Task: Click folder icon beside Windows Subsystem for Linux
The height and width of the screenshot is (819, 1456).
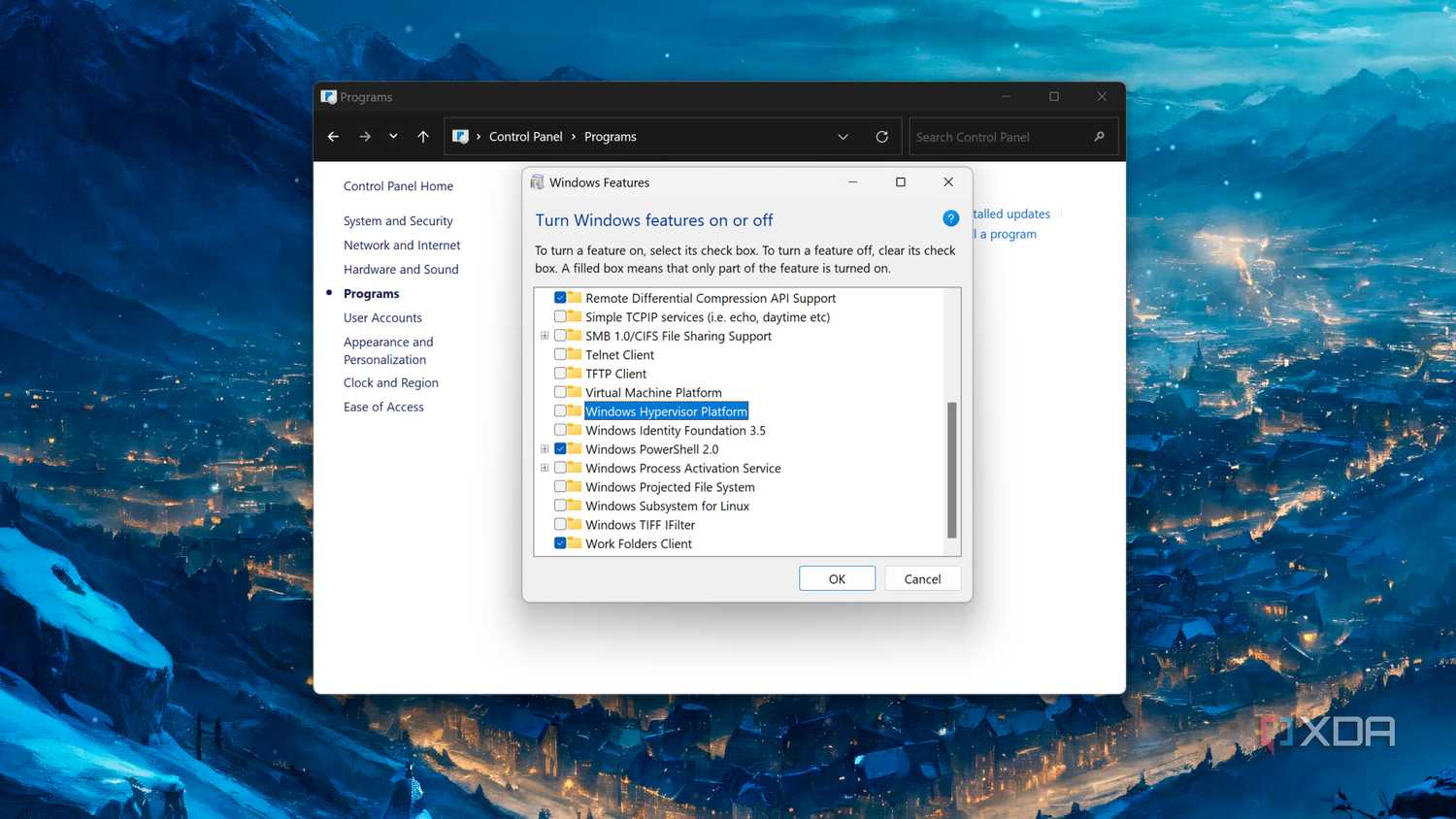Action: (x=575, y=506)
